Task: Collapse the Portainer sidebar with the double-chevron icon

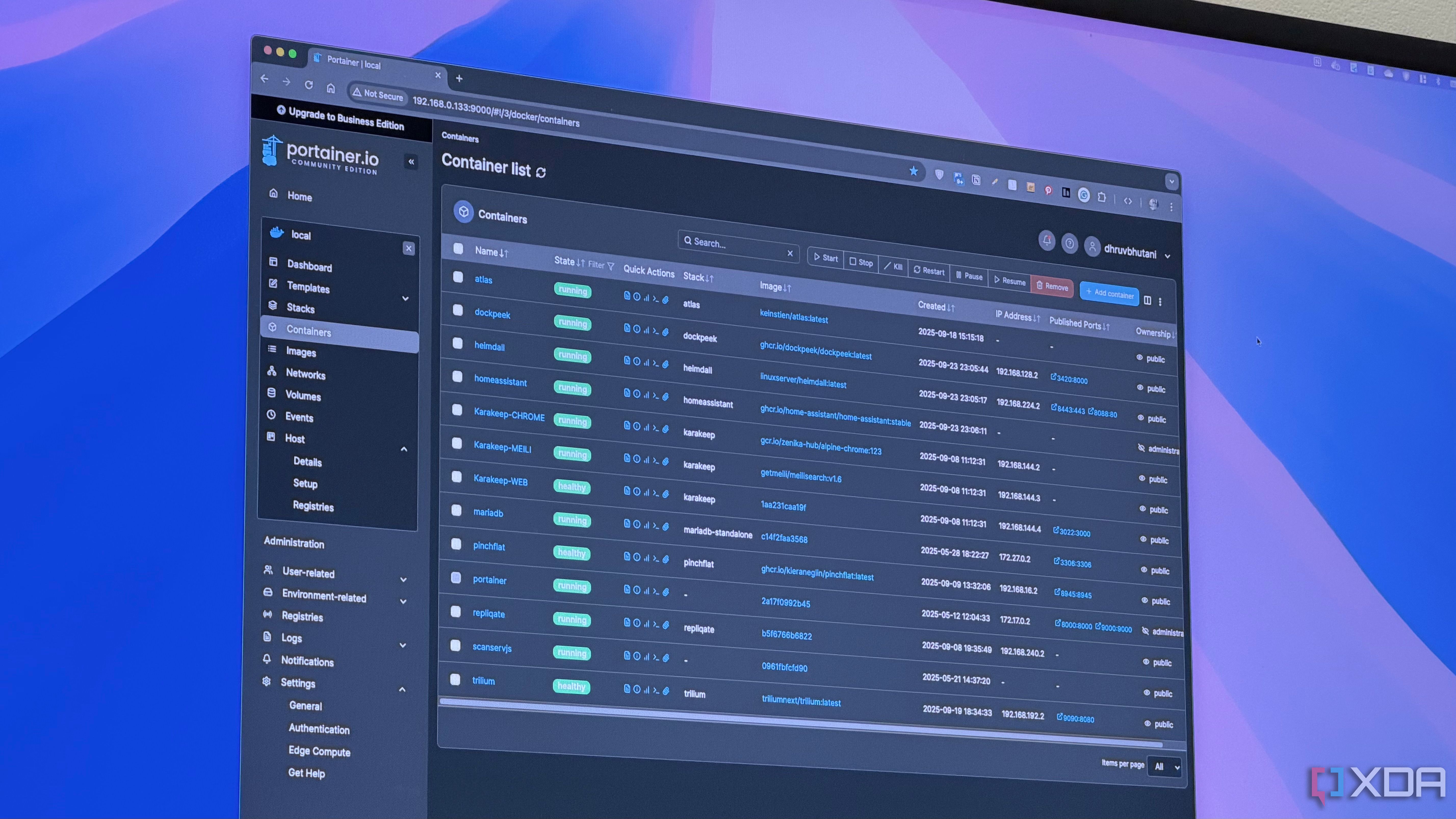Action: point(411,162)
